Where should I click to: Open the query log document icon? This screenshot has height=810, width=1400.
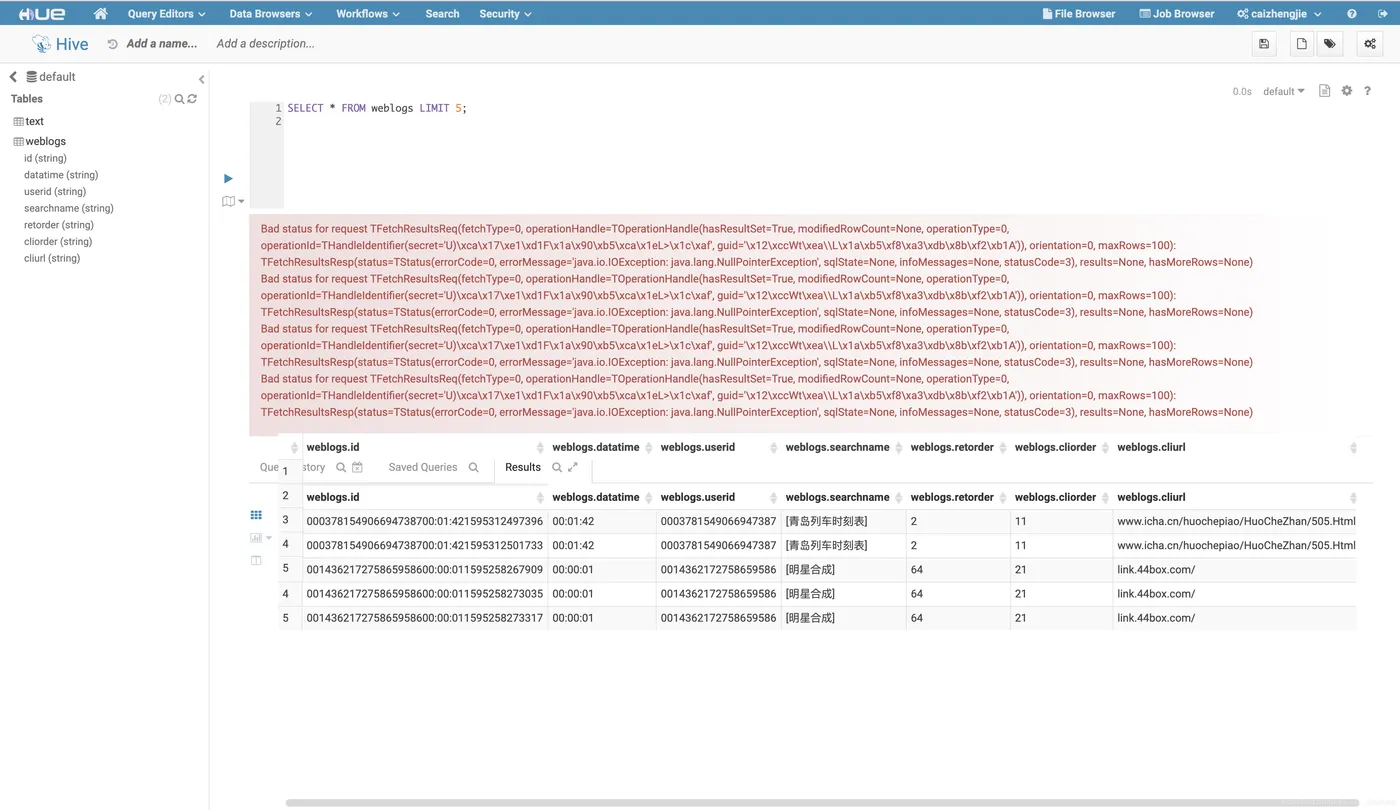click(1324, 91)
